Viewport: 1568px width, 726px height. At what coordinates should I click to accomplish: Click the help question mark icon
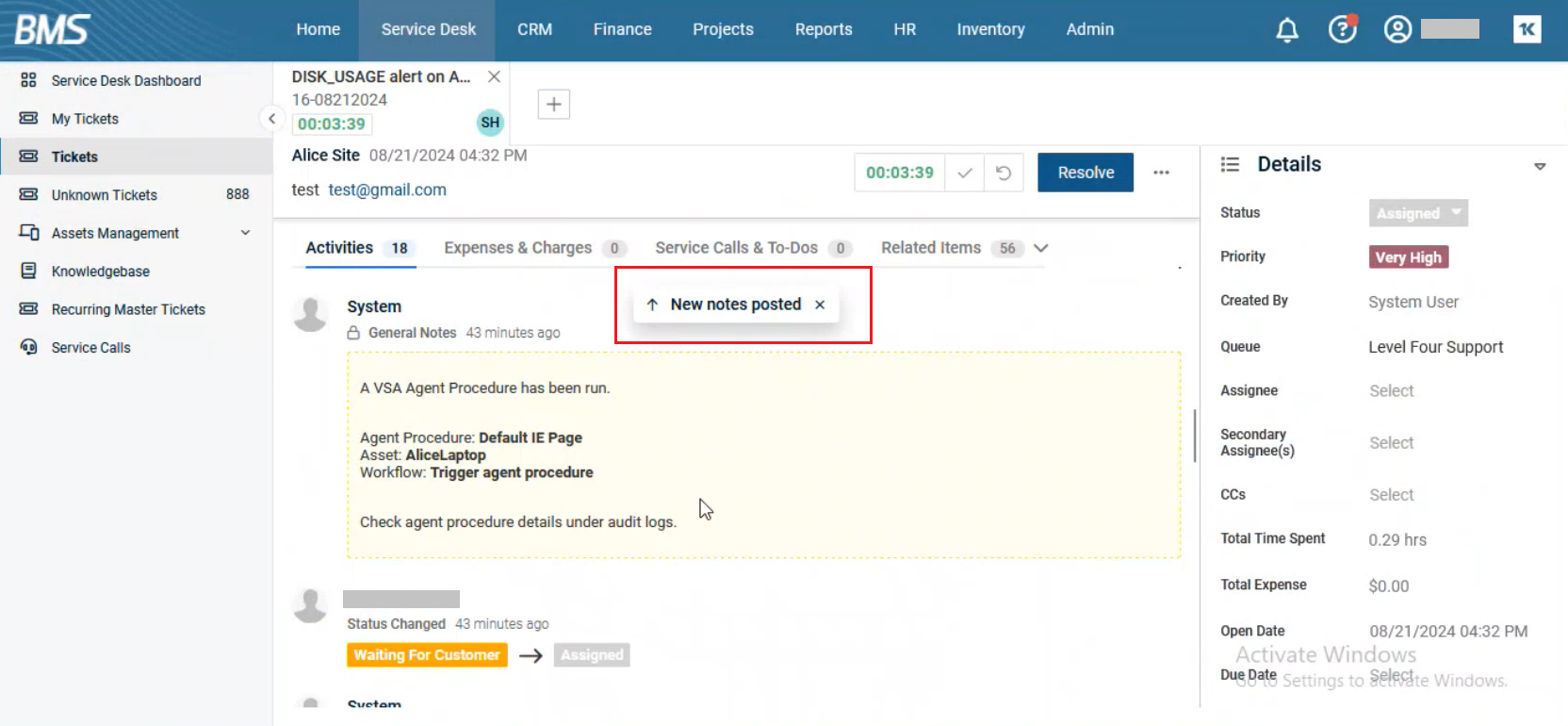(x=1342, y=30)
